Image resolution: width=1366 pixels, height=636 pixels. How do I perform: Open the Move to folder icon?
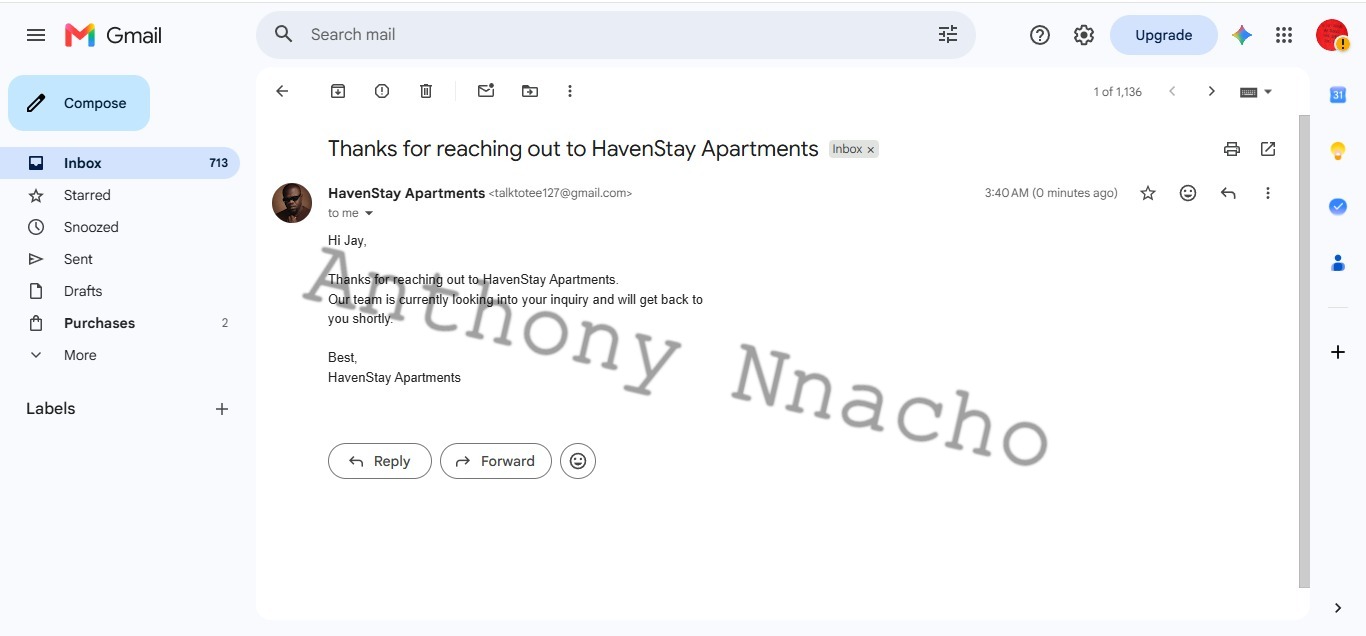[x=530, y=91]
